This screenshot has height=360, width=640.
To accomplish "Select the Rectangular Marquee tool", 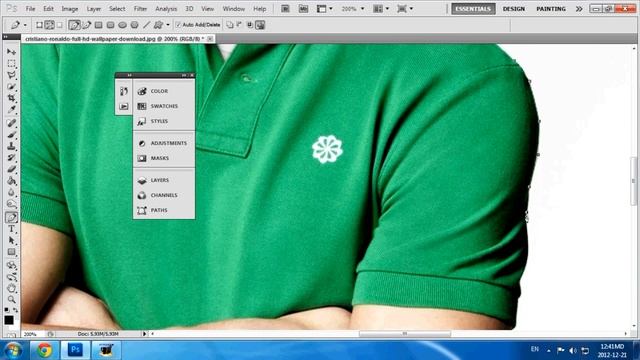I will [x=11, y=64].
